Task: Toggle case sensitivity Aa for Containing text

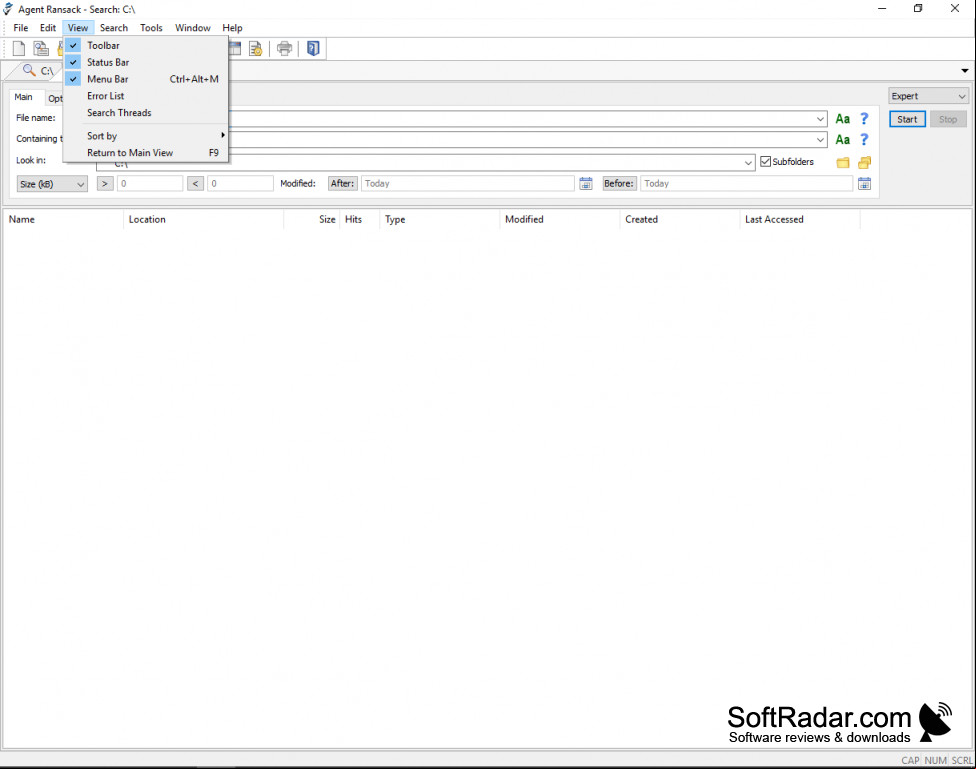Action: 843,140
